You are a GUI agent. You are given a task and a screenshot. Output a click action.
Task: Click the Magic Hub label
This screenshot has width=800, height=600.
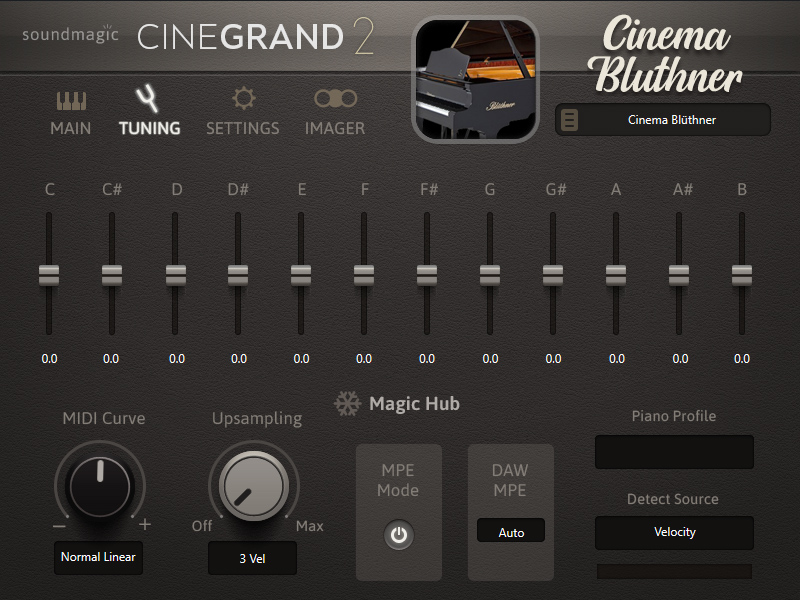coord(414,404)
